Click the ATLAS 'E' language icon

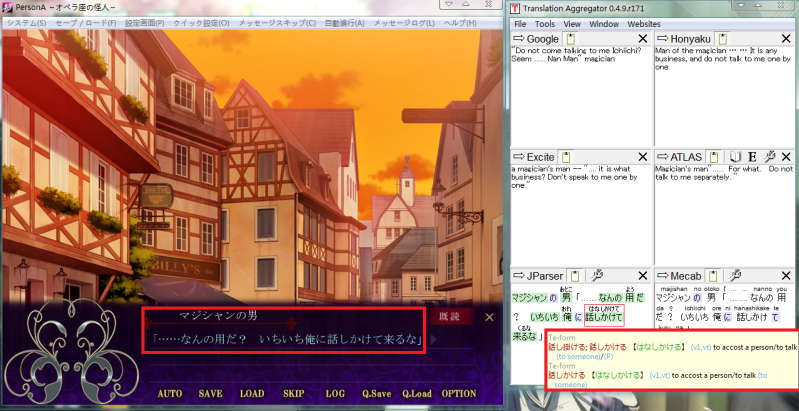coord(752,157)
